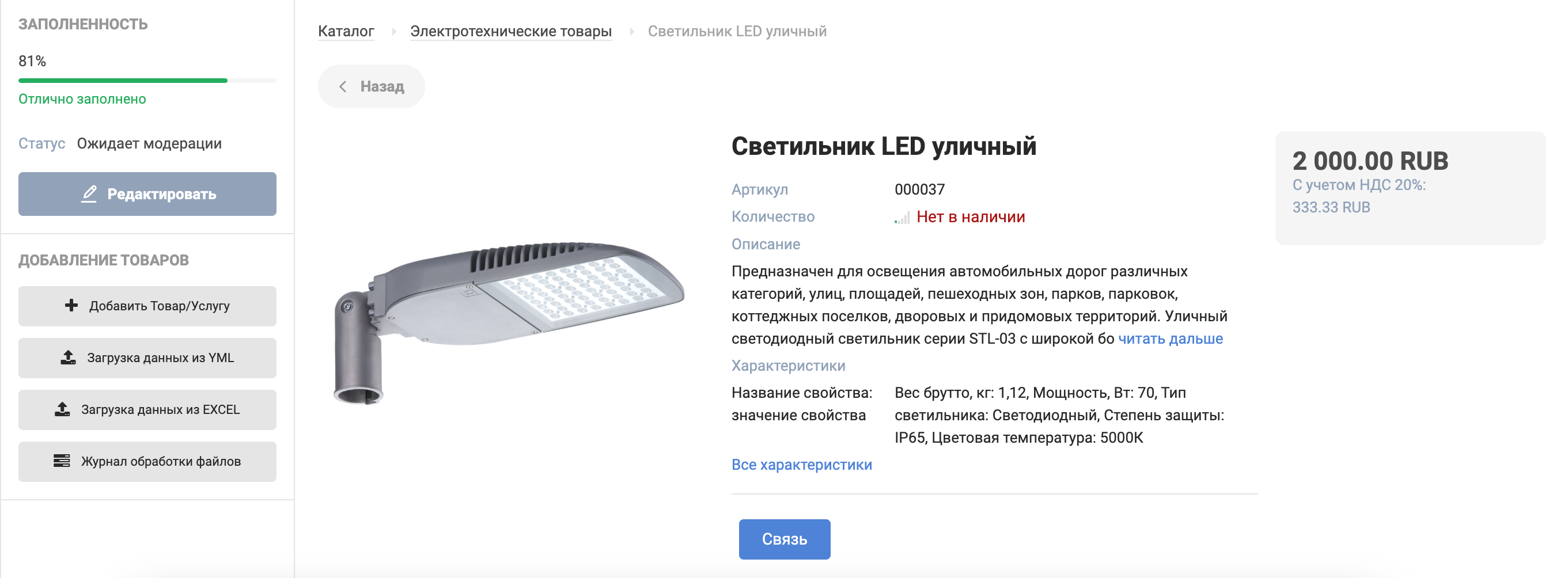Click the back chevron arrow icon
This screenshot has height=578, width=1568.
click(x=343, y=86)
